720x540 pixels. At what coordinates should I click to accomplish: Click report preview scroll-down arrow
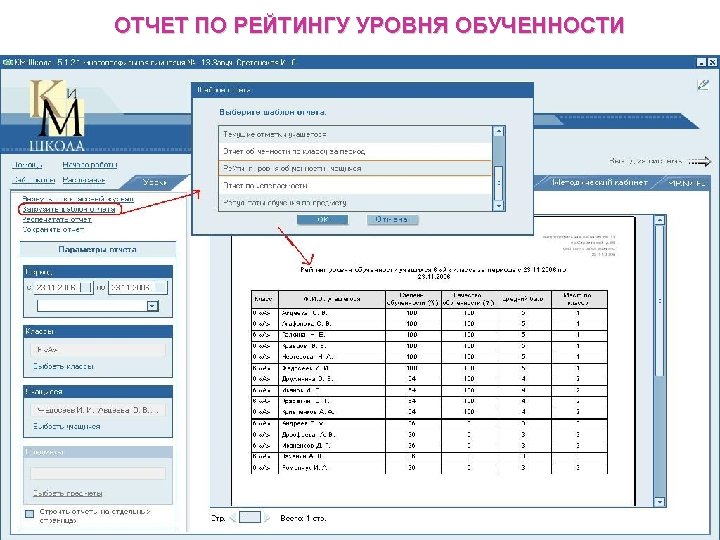click(659, 502)
